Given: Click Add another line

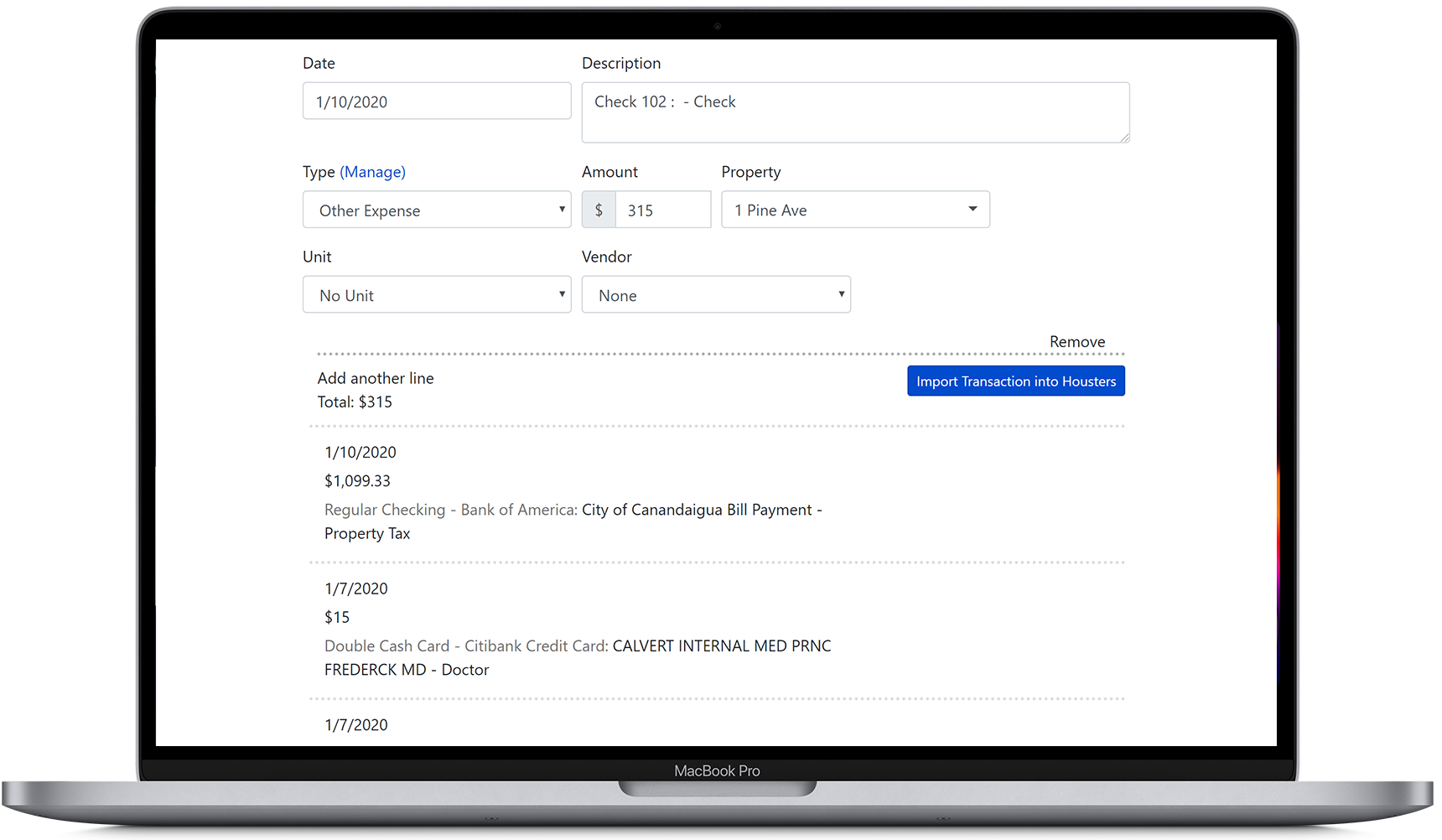Looking at the screenshot, I should click(375, 378).
